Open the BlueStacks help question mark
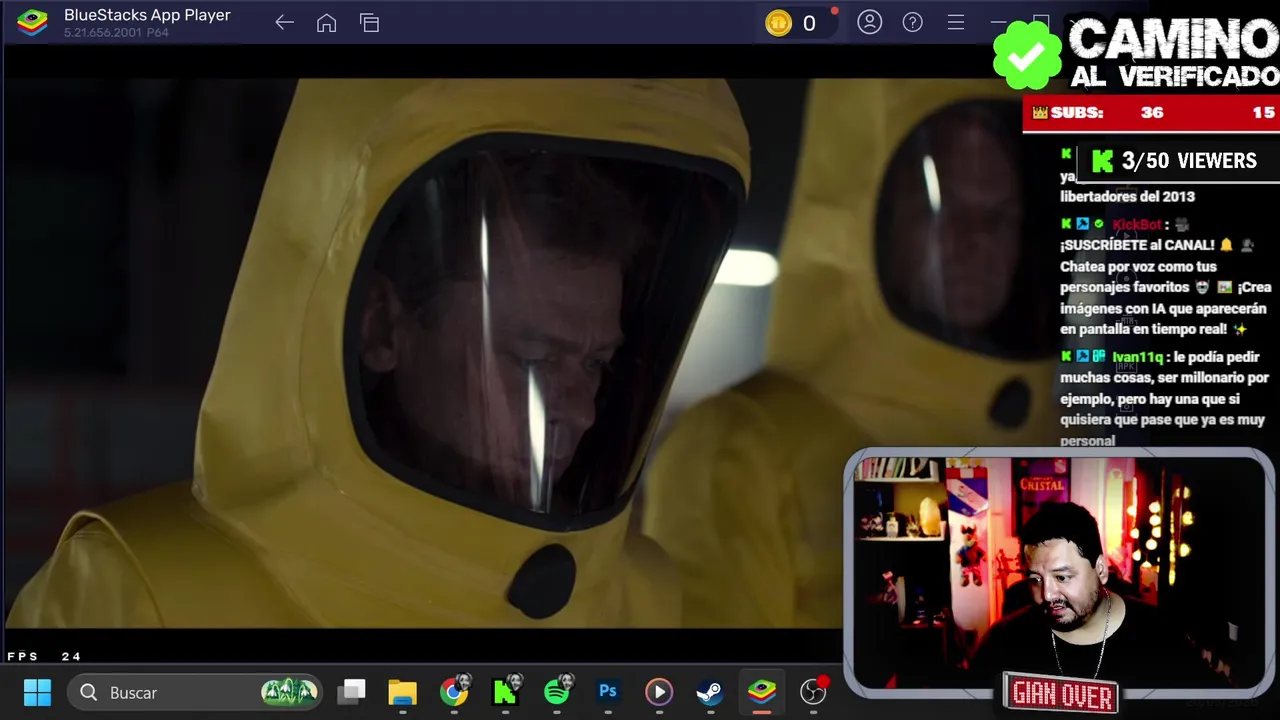The width and height of the screenshot is (1280, 720). pyautogui.click(x=913, y=22)
